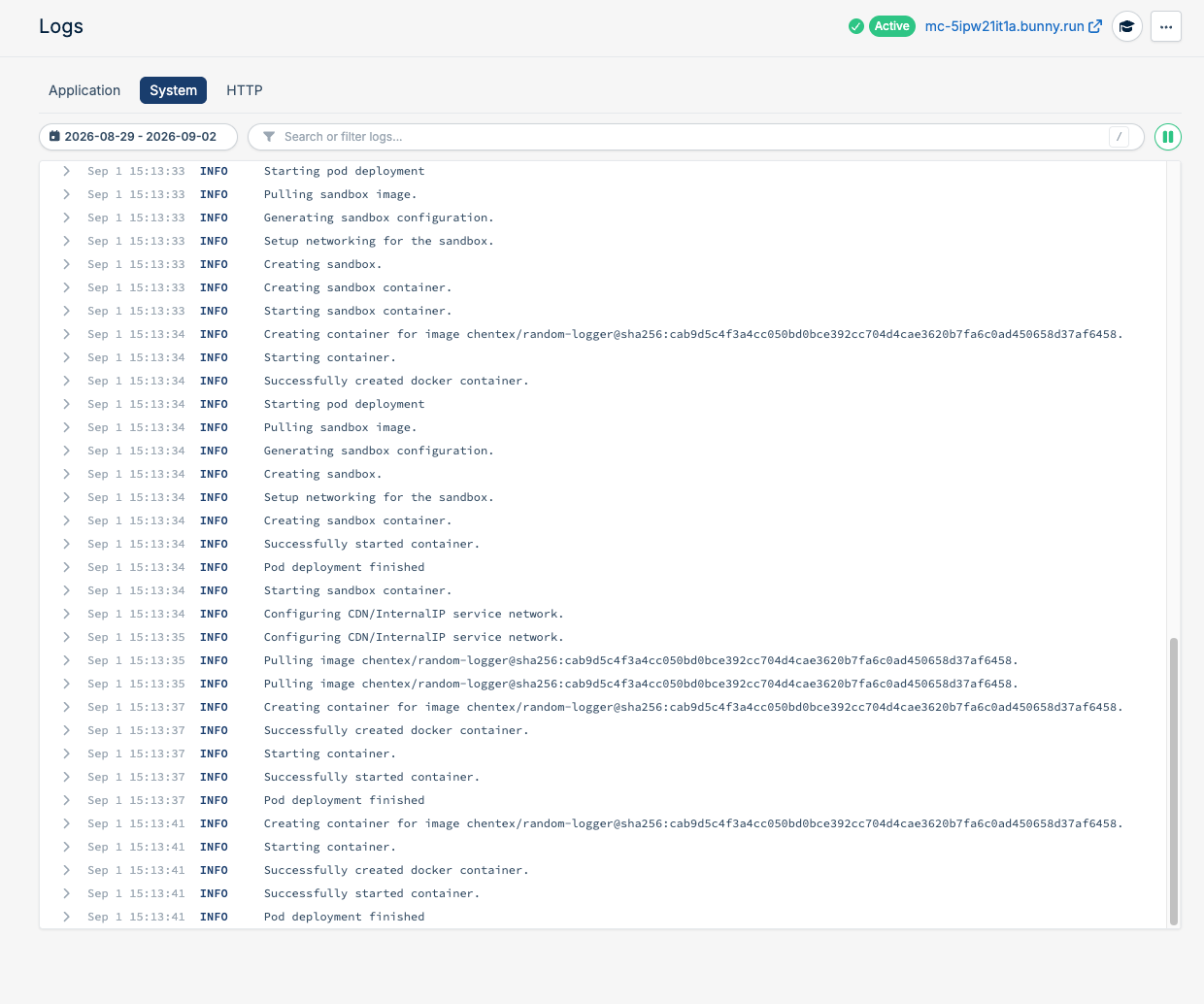This screenshot has width=1204, height=1004.
Task: Click the external link icon beside hostname
Action: [1095, 26]
